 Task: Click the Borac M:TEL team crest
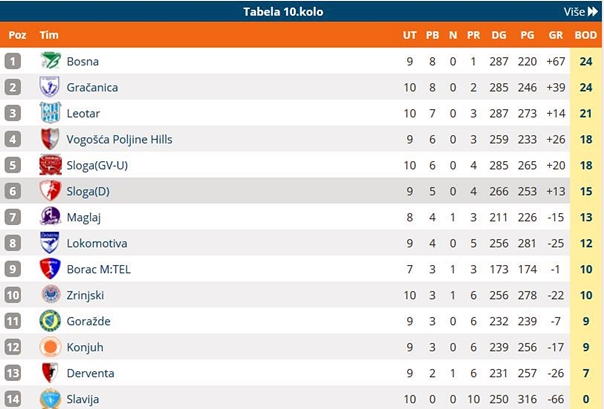[50, 269]
